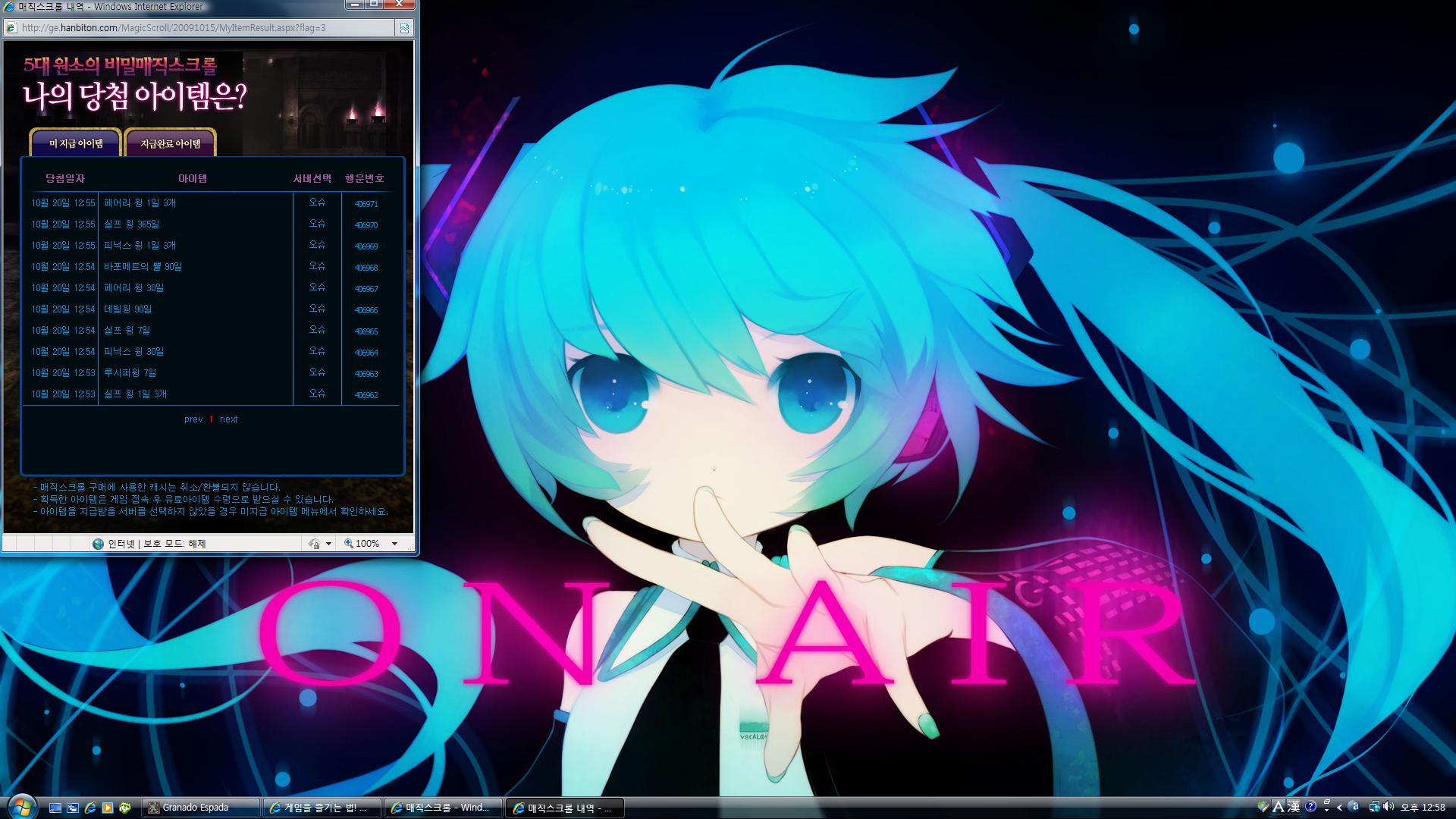Switch to 매직스크롤 - Wind... taskbar window
Image resolution: width=1456 pixels, height=819 pixels.
tap(444, 808)
